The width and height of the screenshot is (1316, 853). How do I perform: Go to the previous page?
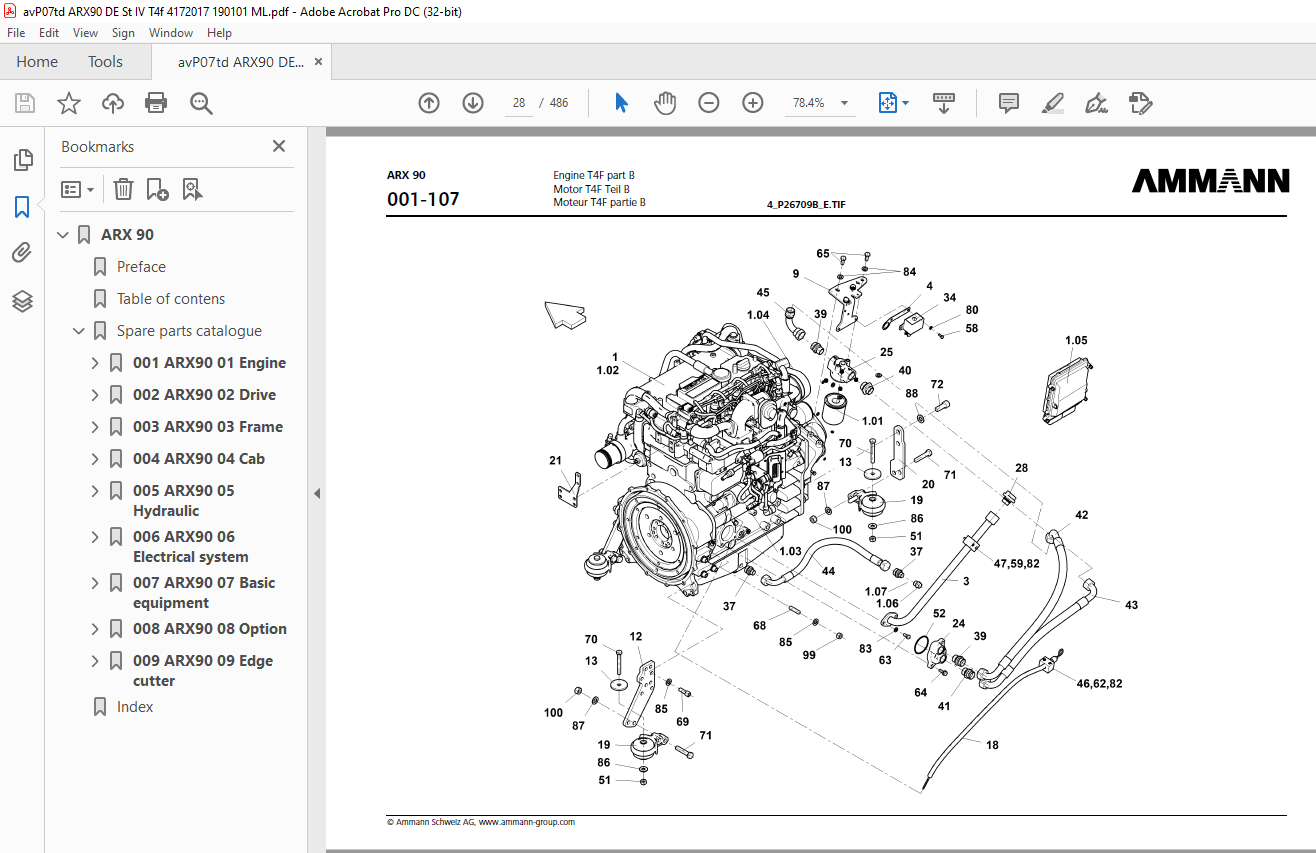point(429,103)
